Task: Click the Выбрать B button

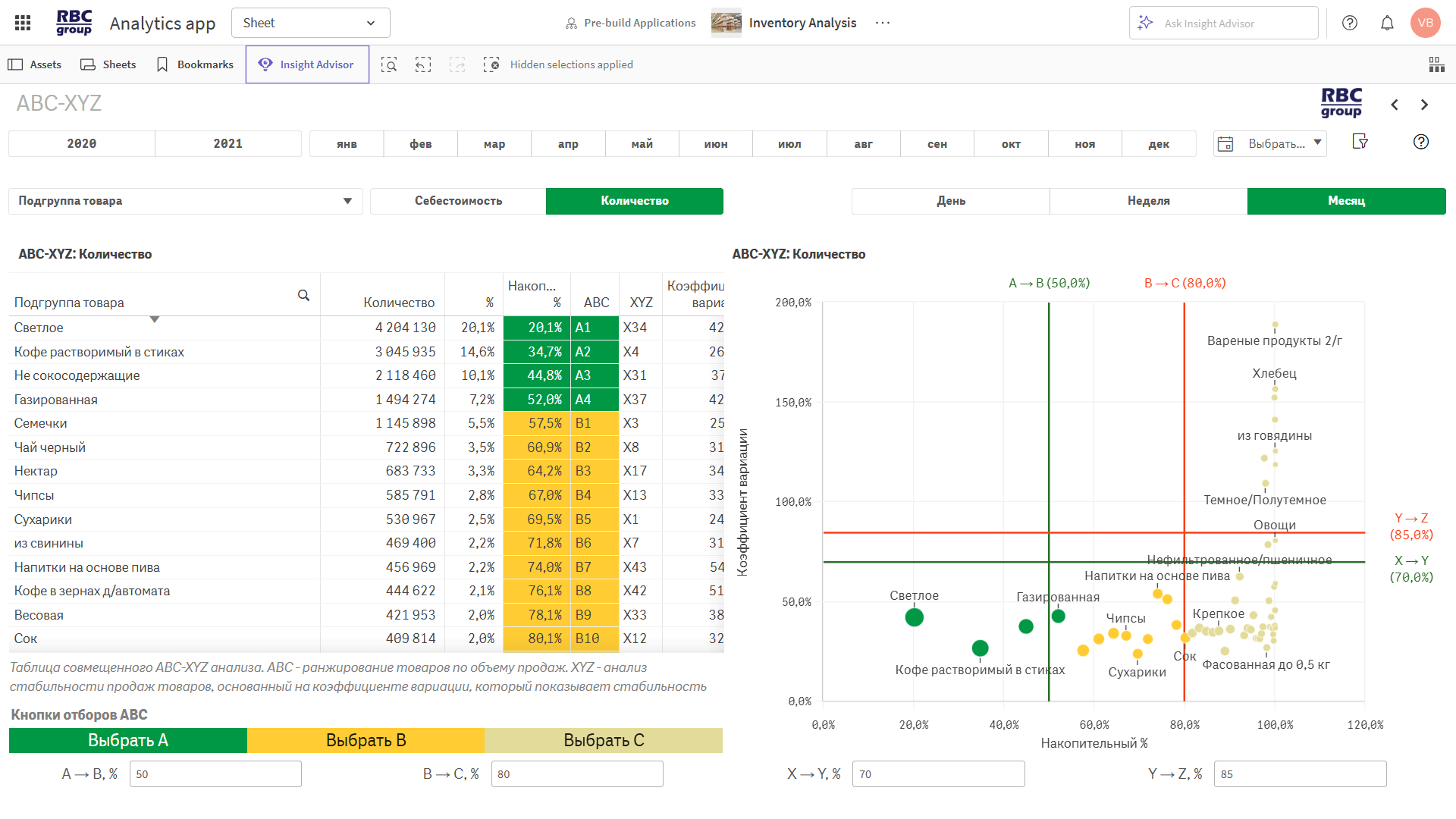Action: tap(366, 740)
